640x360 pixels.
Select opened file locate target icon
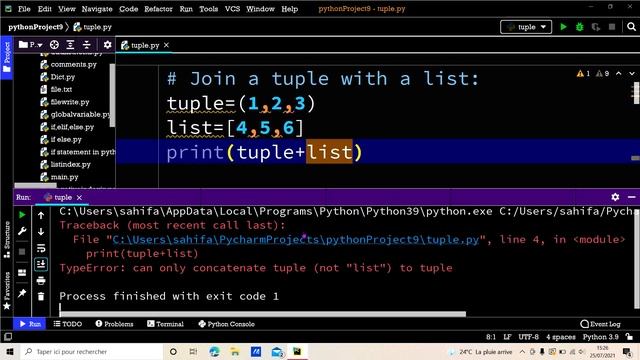click(54, 44)
